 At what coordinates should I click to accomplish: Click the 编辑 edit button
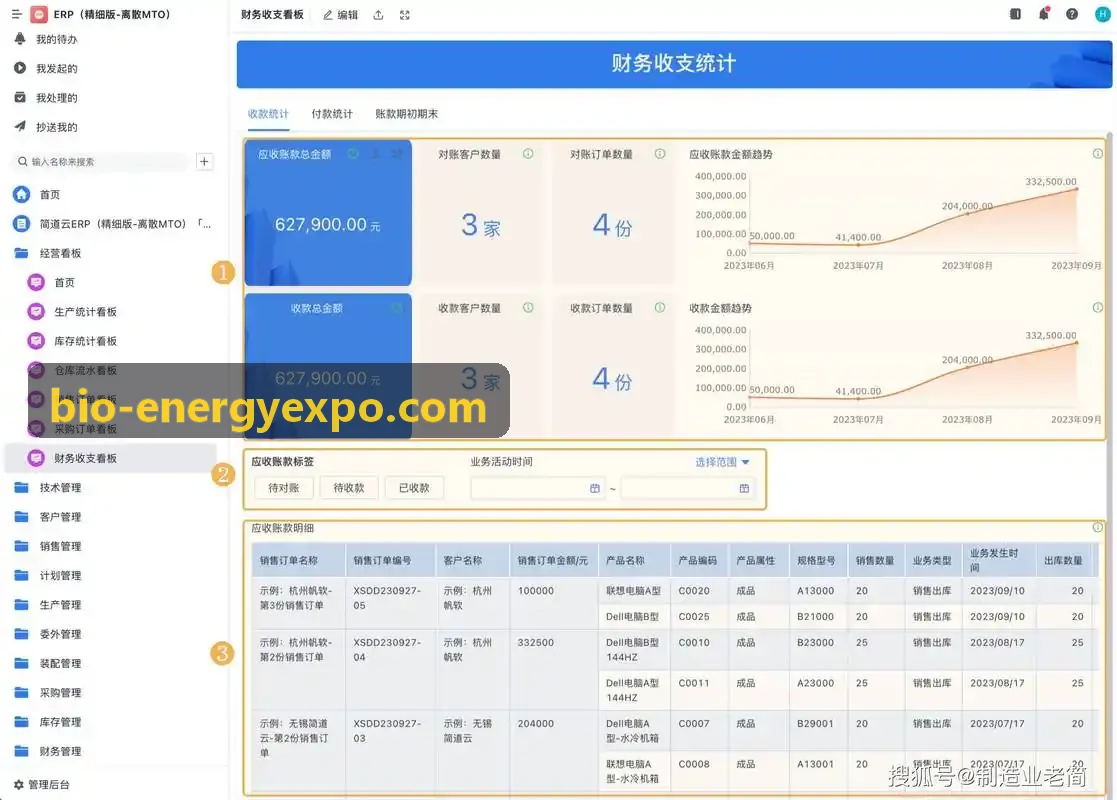coord(341,15)
